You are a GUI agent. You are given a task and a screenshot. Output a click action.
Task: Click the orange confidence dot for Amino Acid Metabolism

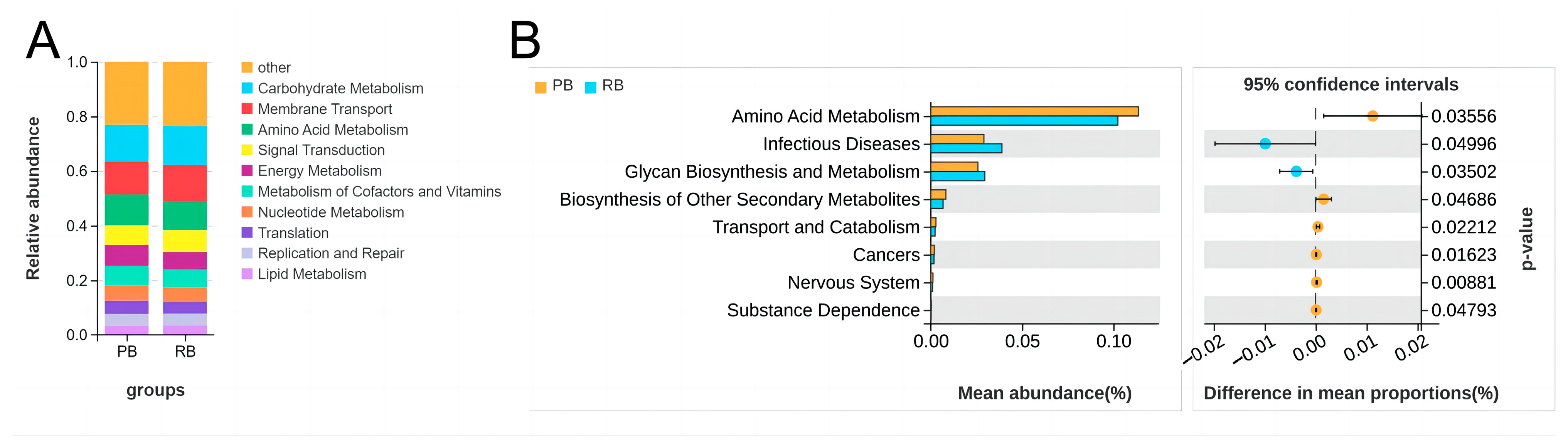click(1372, 116)
